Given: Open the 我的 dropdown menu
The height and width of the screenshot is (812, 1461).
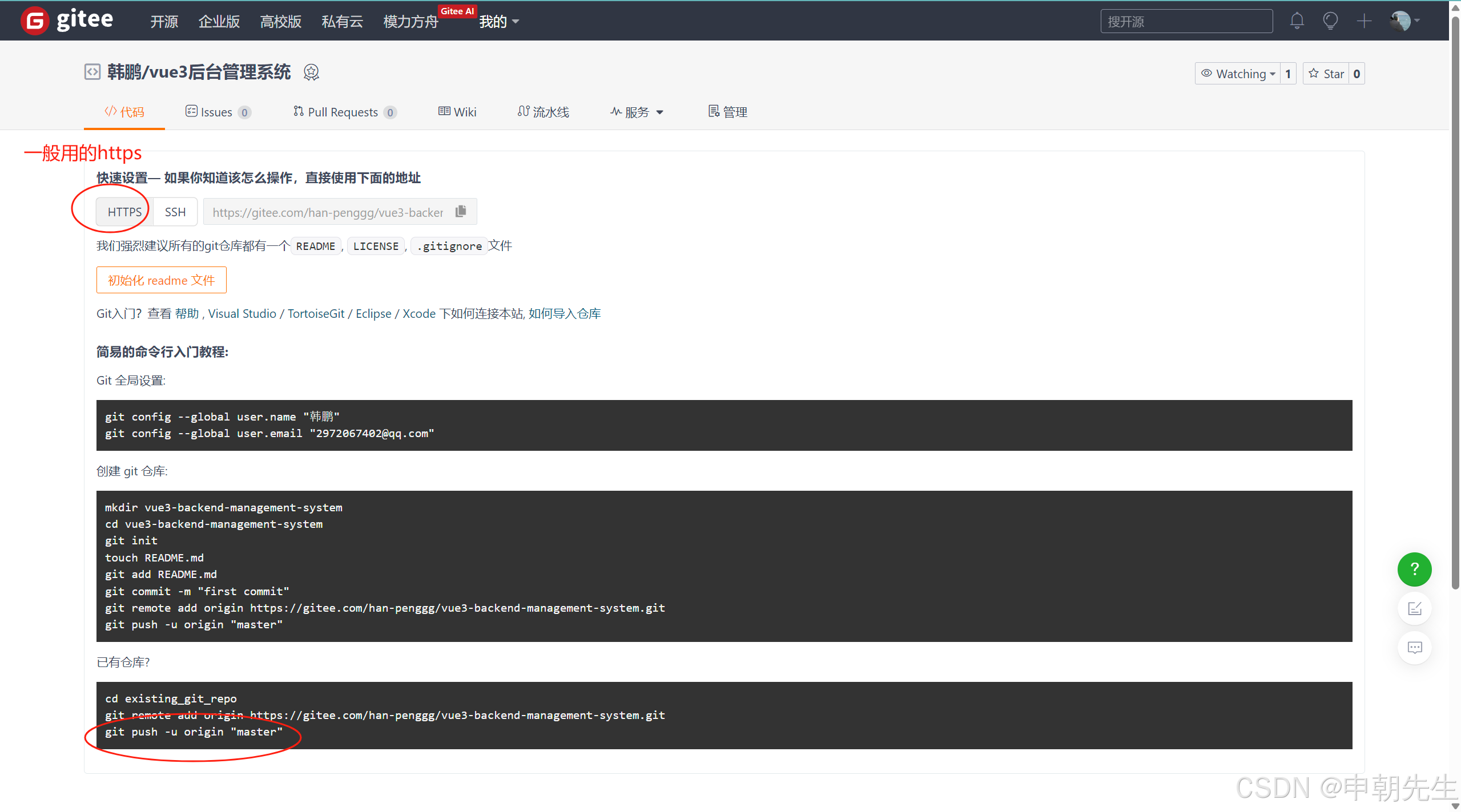Looking at the screenshot, I should [498, 22].
